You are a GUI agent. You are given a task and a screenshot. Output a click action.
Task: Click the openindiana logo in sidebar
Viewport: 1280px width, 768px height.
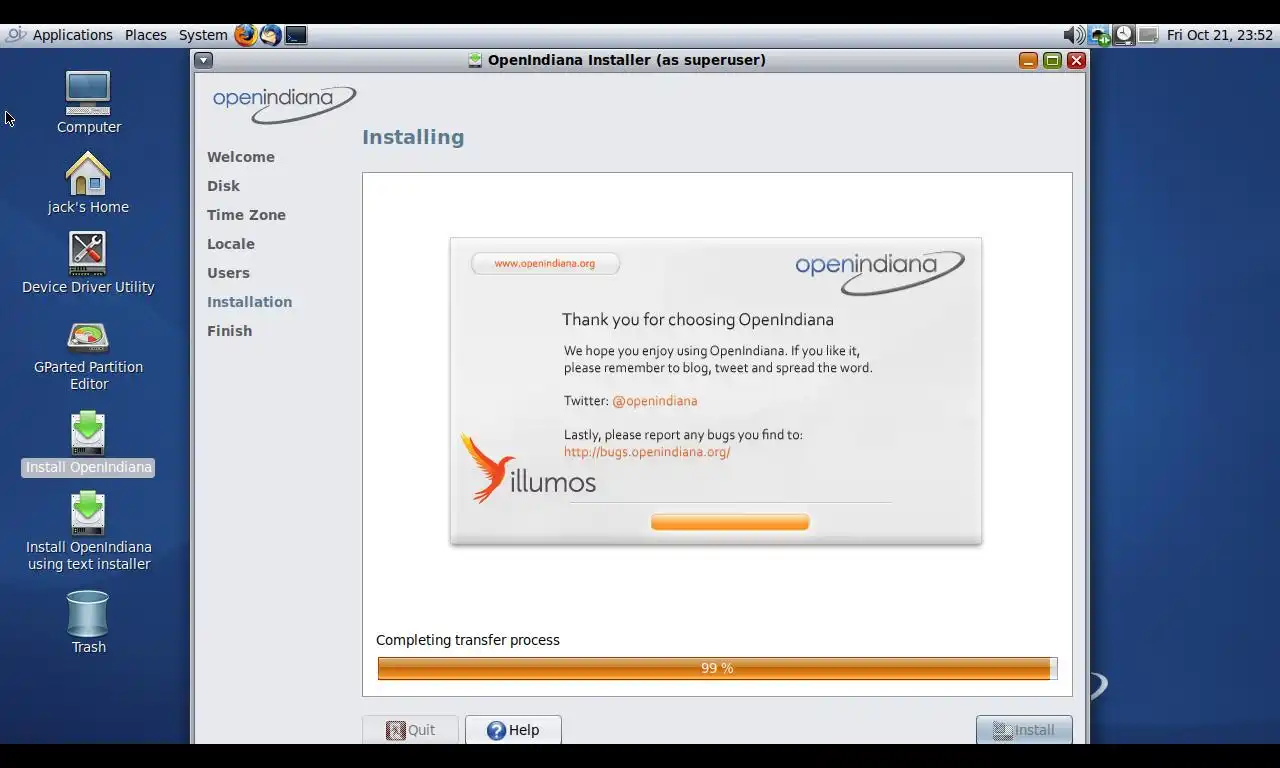pyautogui.click(x=284, y=104)
